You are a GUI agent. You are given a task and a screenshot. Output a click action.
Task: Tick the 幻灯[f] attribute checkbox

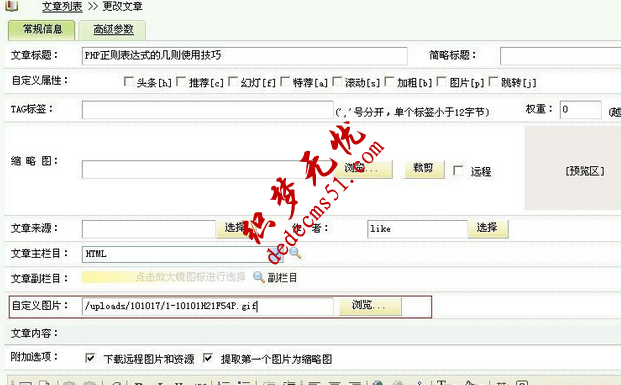pos(233,82)
